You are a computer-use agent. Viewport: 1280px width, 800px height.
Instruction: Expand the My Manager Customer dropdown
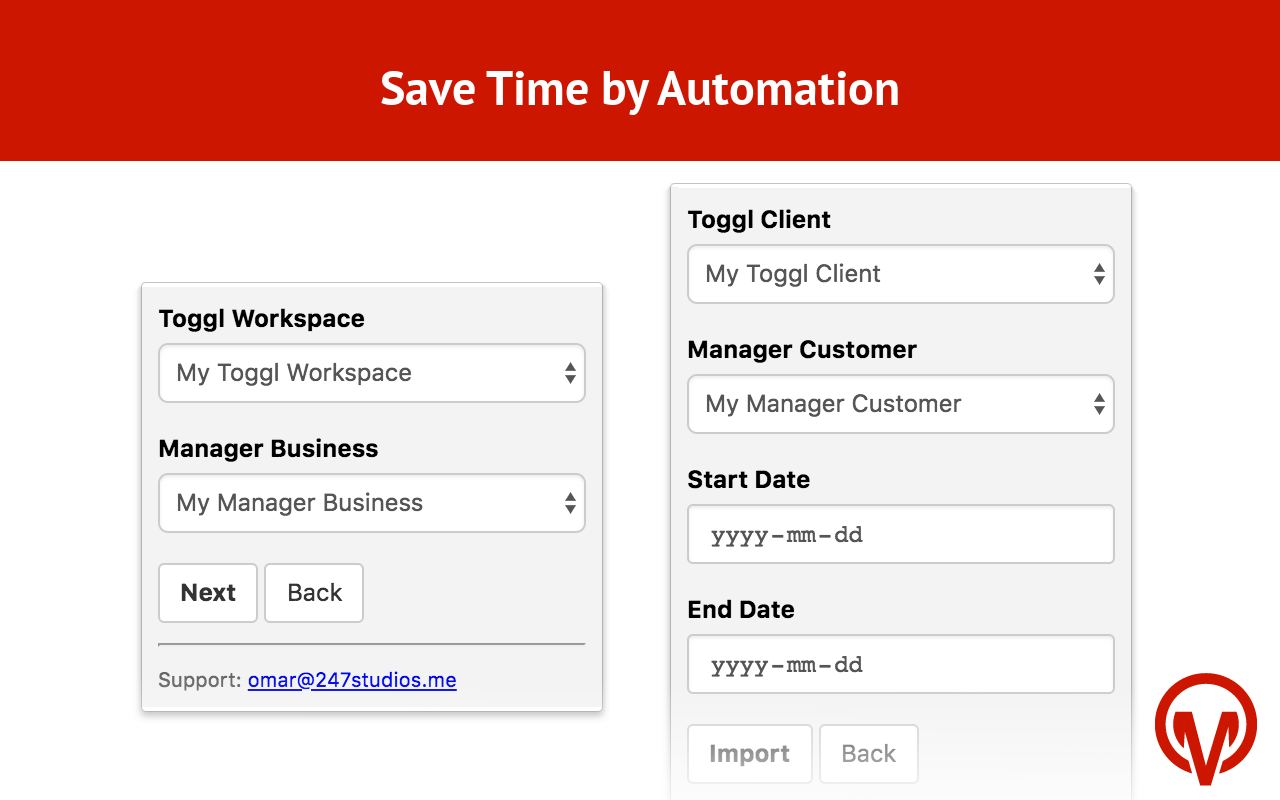click(901, 404)
